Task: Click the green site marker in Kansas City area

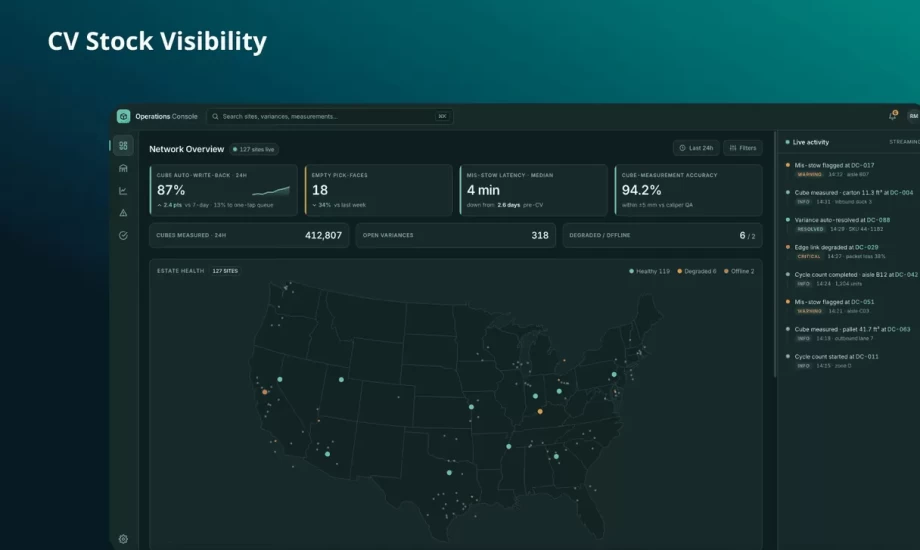Action: coord(471,407)
